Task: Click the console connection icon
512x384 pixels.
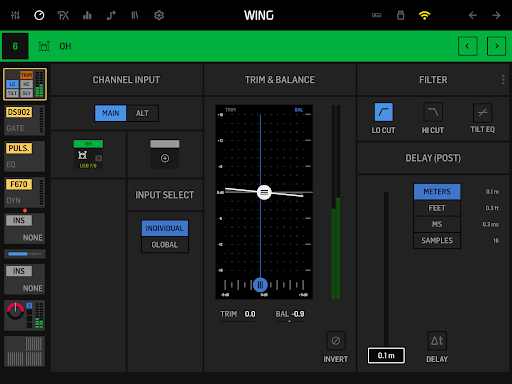Action: pyautogui.click(x=377, y=15)
